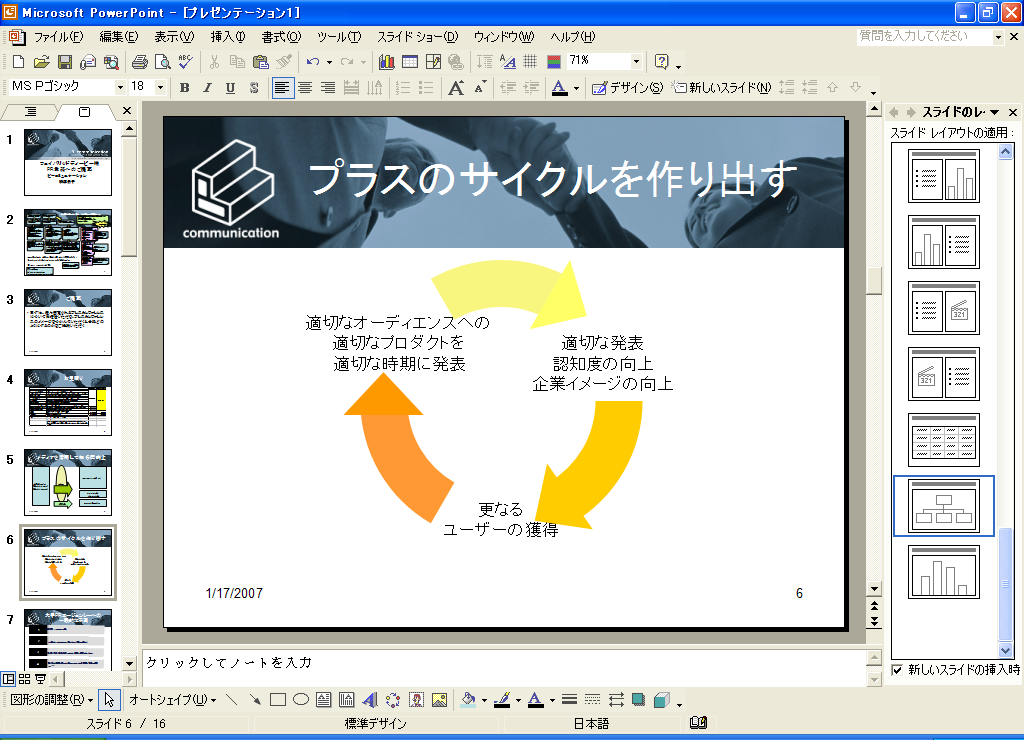The image size is (1024, 740).
Task: Click the Save icon in the toolbar
Action: click(x=65, y=62)
